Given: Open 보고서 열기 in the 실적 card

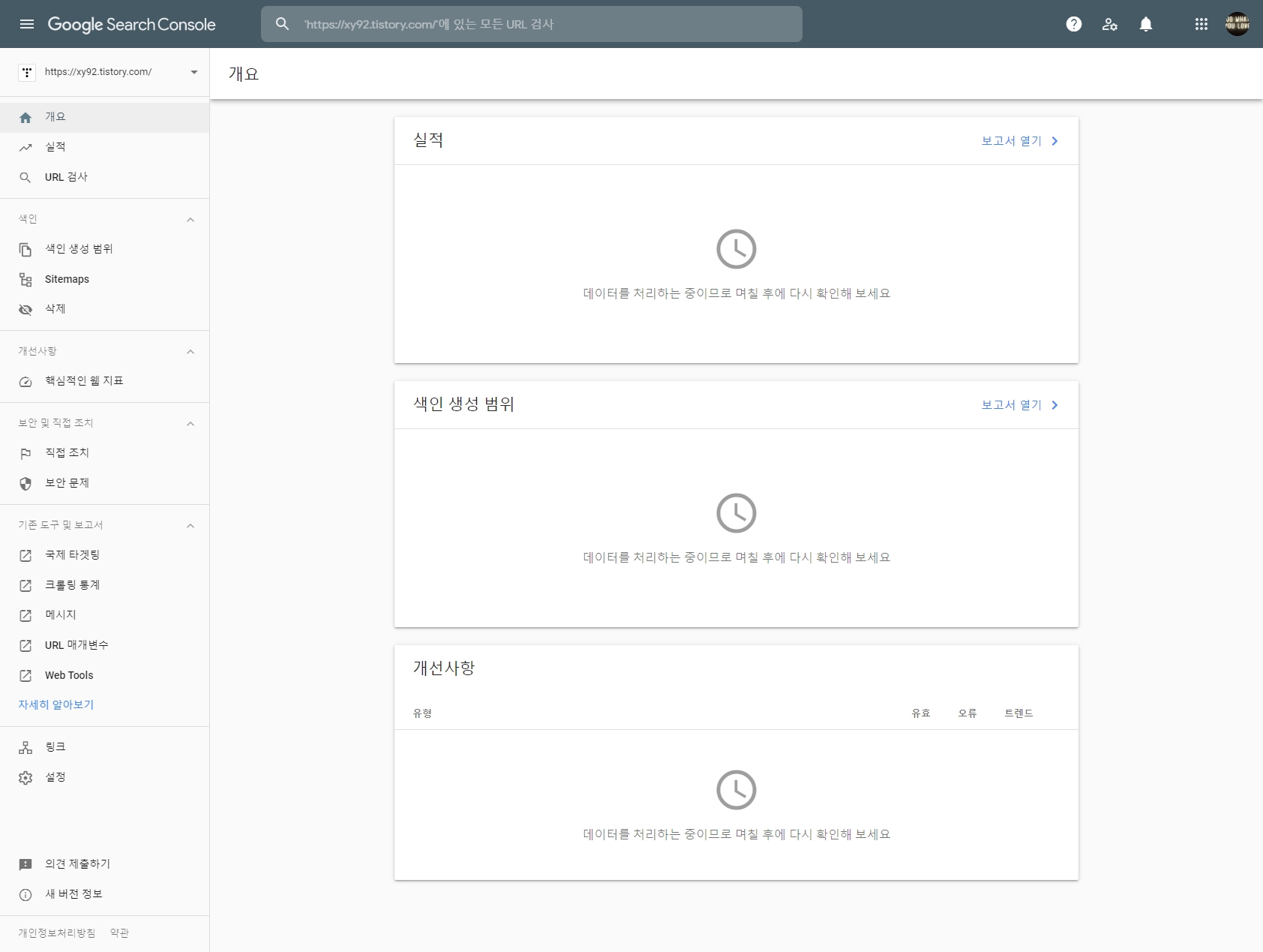Looking at the screenshot, I should click(1020, 141).
